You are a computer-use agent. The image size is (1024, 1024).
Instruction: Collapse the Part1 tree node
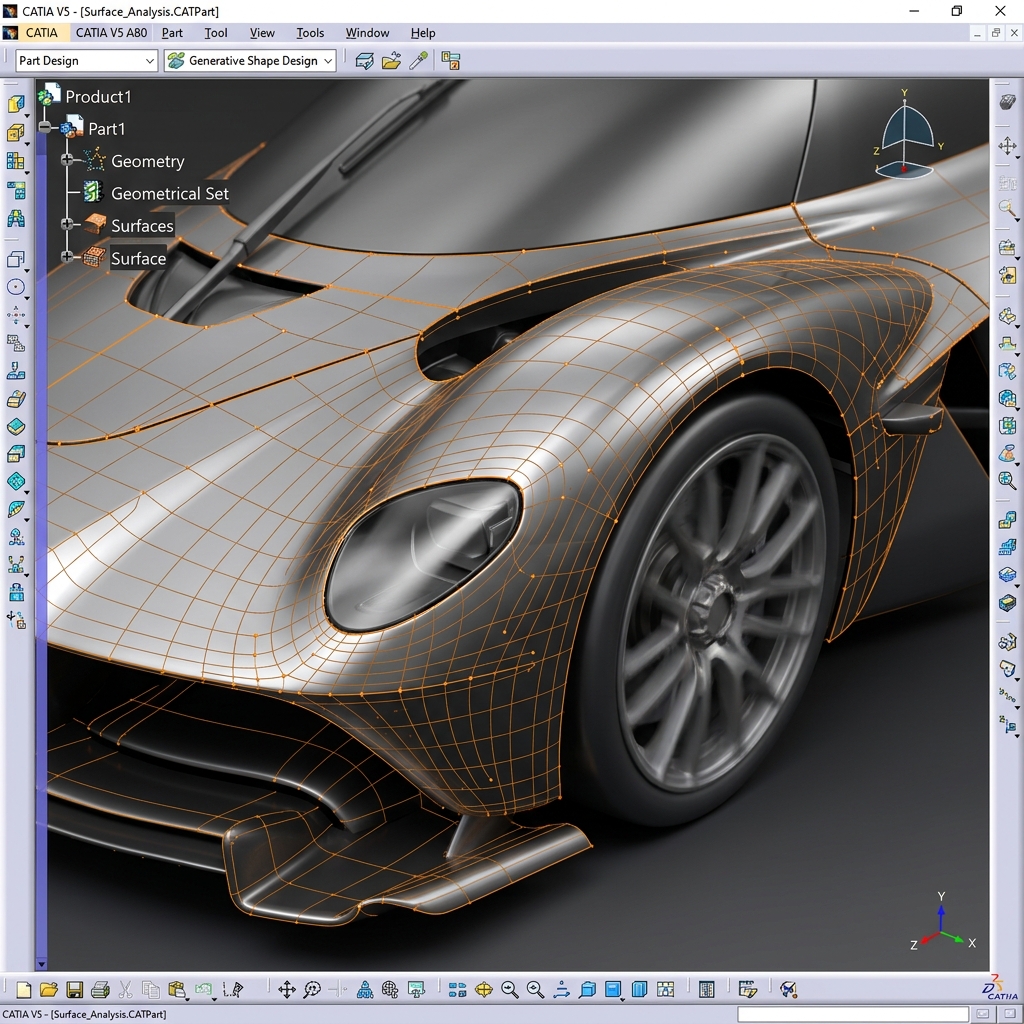click(x=44, y=127)
